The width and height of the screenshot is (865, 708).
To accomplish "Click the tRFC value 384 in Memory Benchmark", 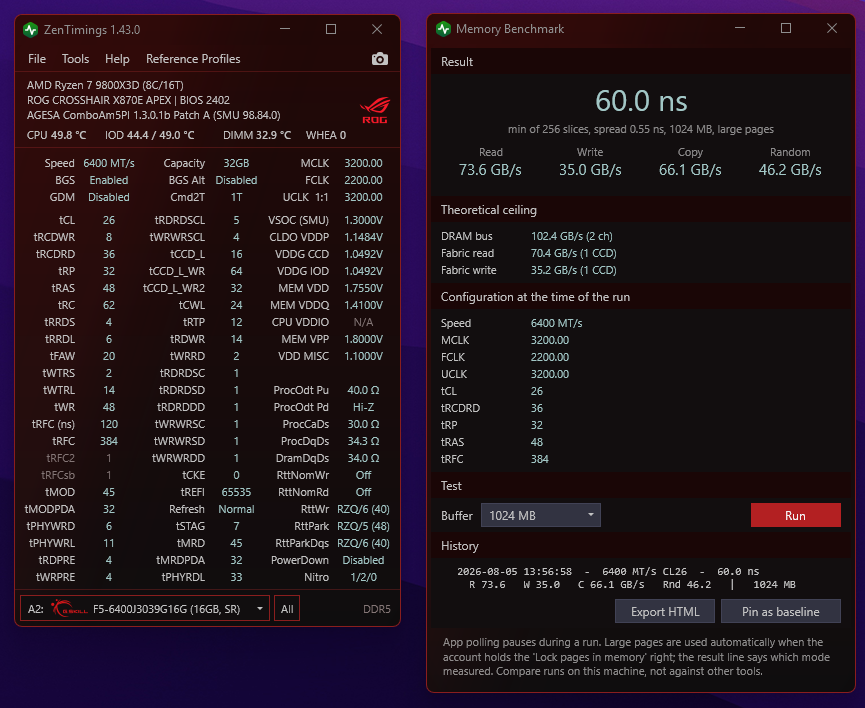I will [x=540, y=459].
